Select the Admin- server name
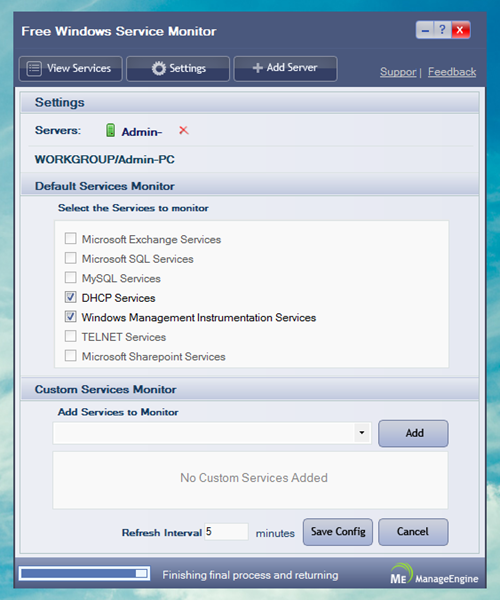 point(142,132)
